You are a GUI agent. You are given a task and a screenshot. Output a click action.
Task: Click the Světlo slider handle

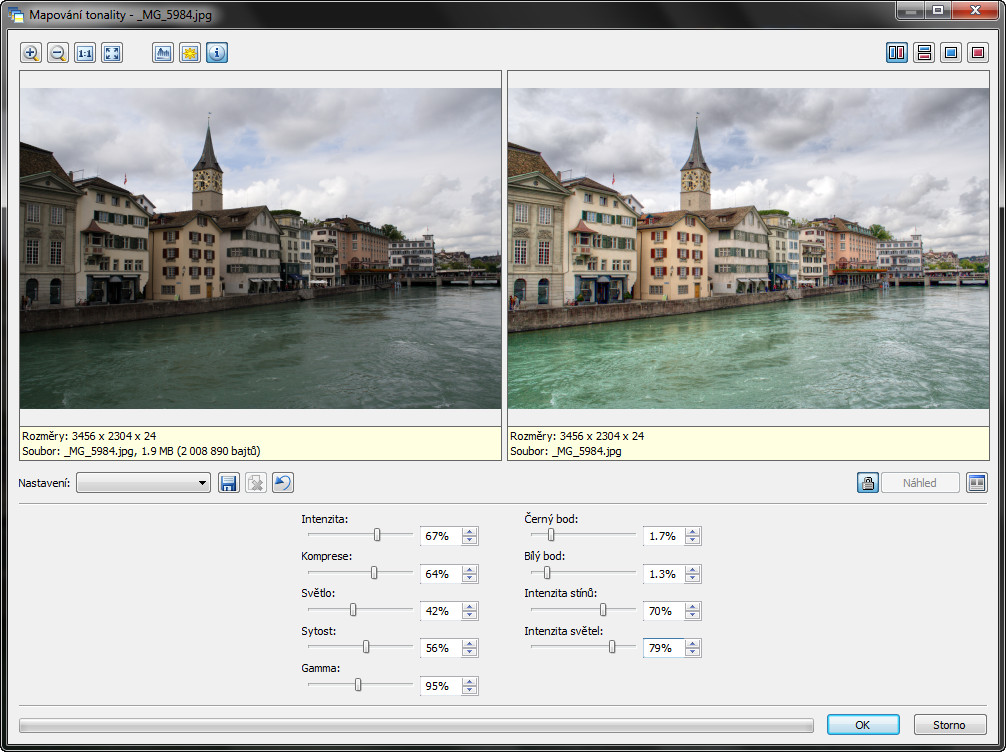tap(353, 610)
